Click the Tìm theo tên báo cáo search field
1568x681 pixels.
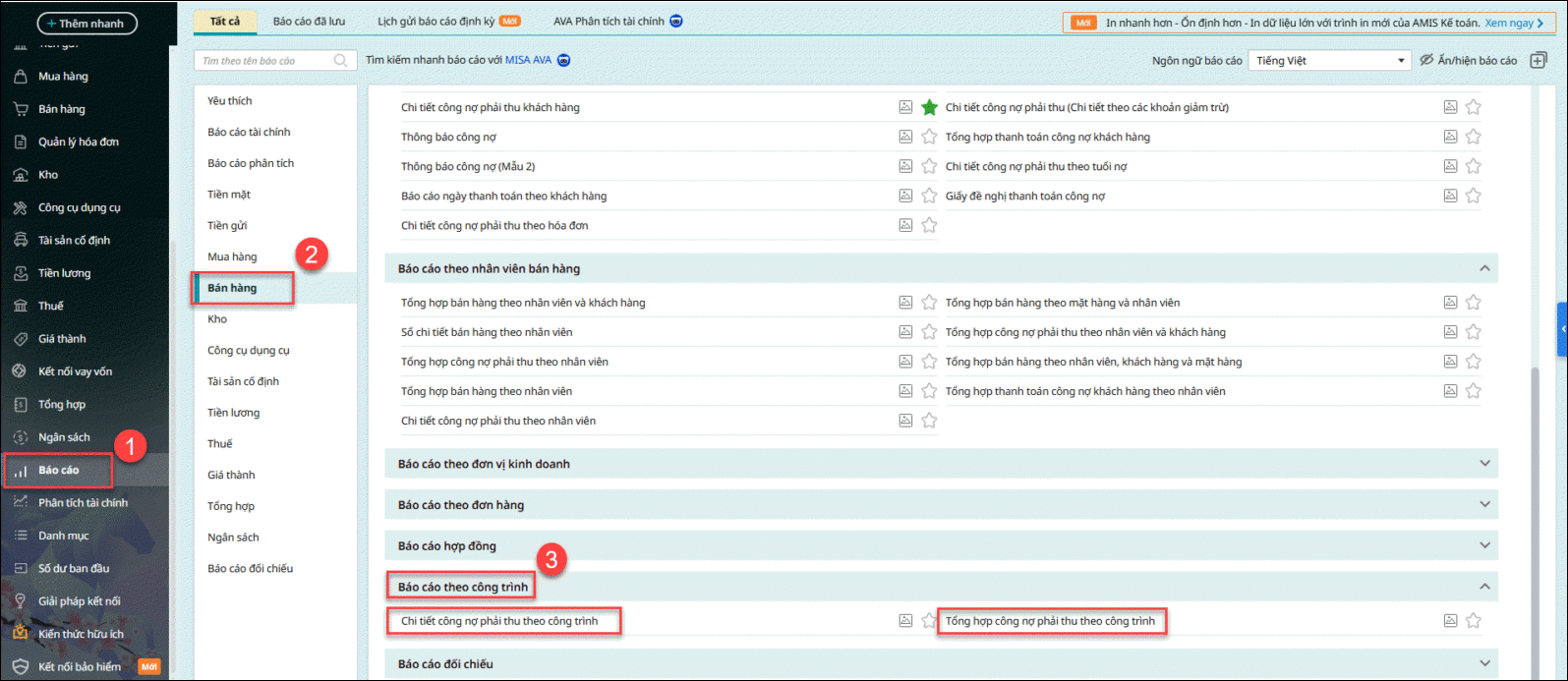click(265, 60)
